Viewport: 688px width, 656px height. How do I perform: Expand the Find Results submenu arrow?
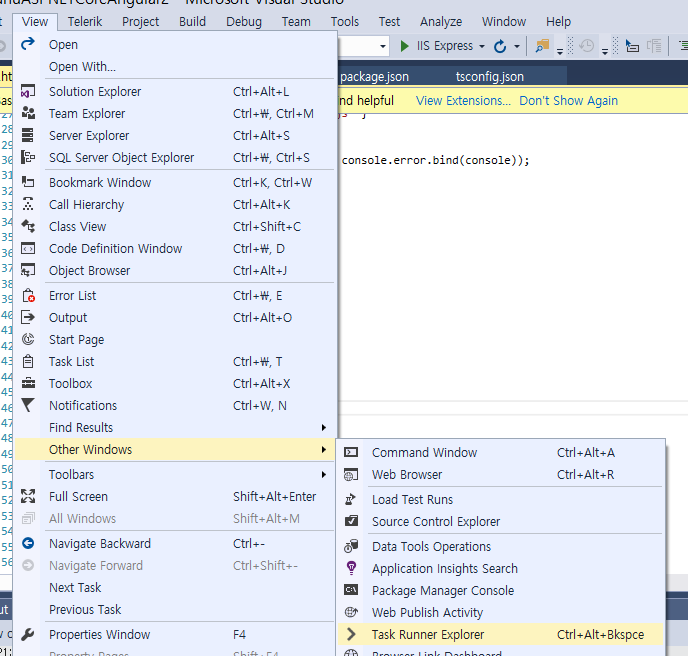(323, 427)
